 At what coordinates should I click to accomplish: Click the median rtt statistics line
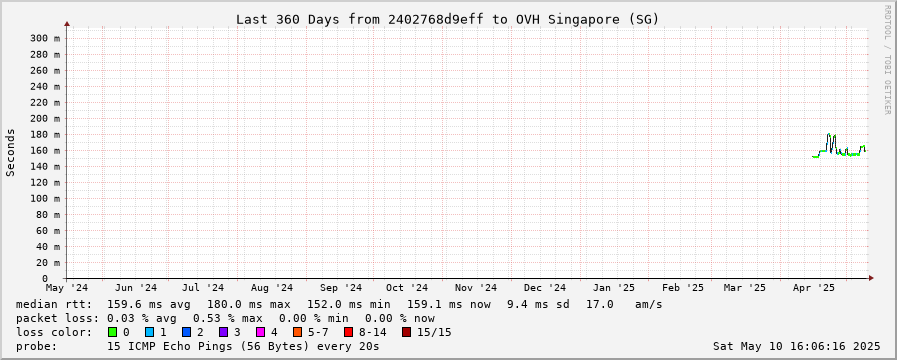coord(339,304)
